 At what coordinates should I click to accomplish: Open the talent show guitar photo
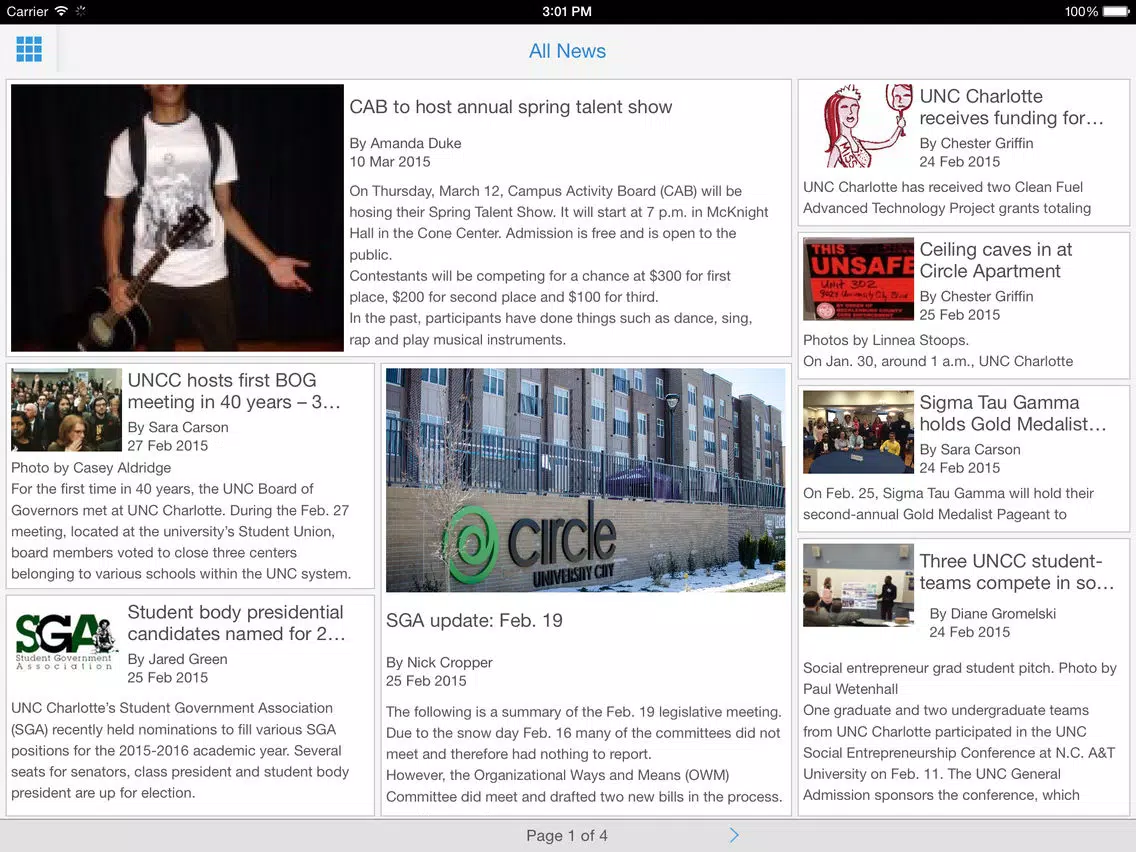pos(178,218)
